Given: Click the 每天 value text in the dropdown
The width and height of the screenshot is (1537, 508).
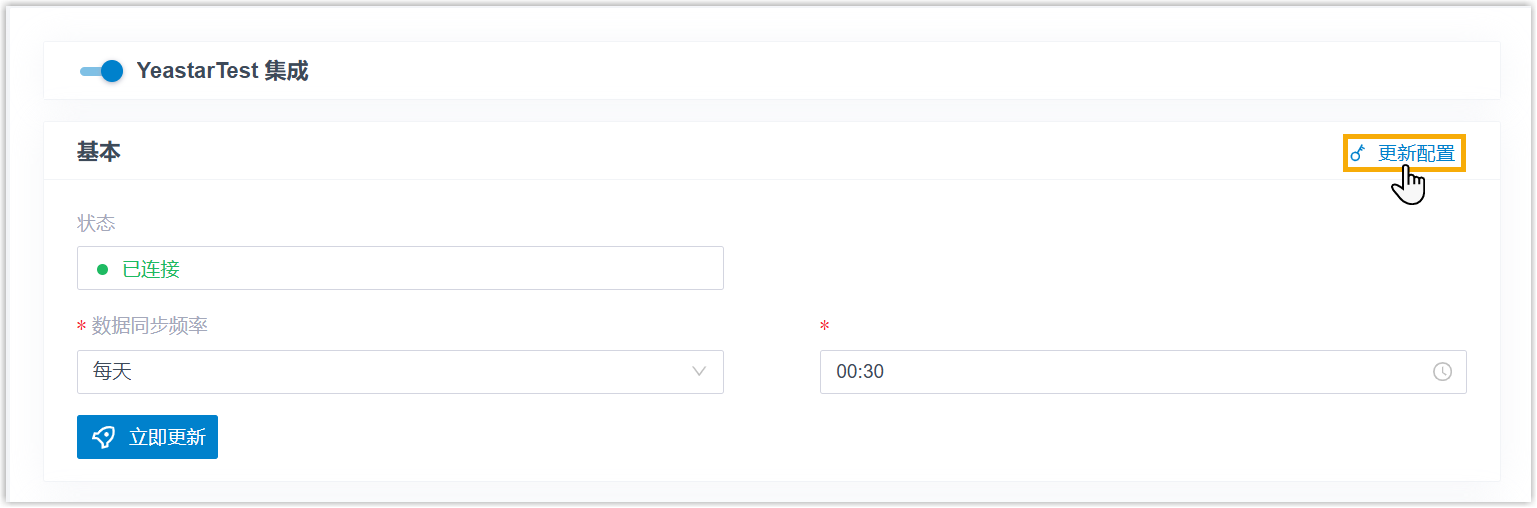Looking at the screenshot, I should 113,372.
